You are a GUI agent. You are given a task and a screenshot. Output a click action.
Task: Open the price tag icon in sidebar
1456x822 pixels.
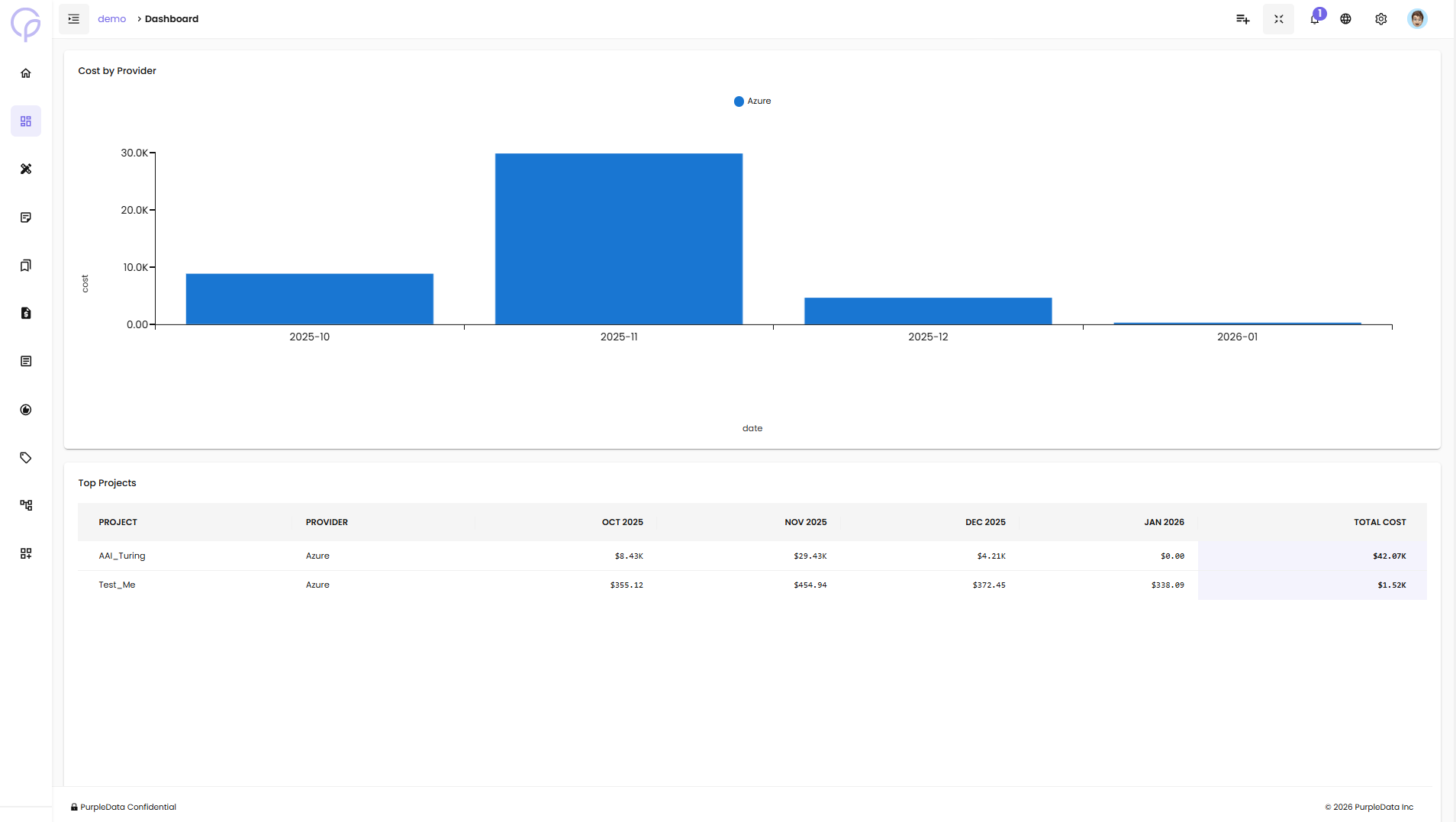coord(26,458)
